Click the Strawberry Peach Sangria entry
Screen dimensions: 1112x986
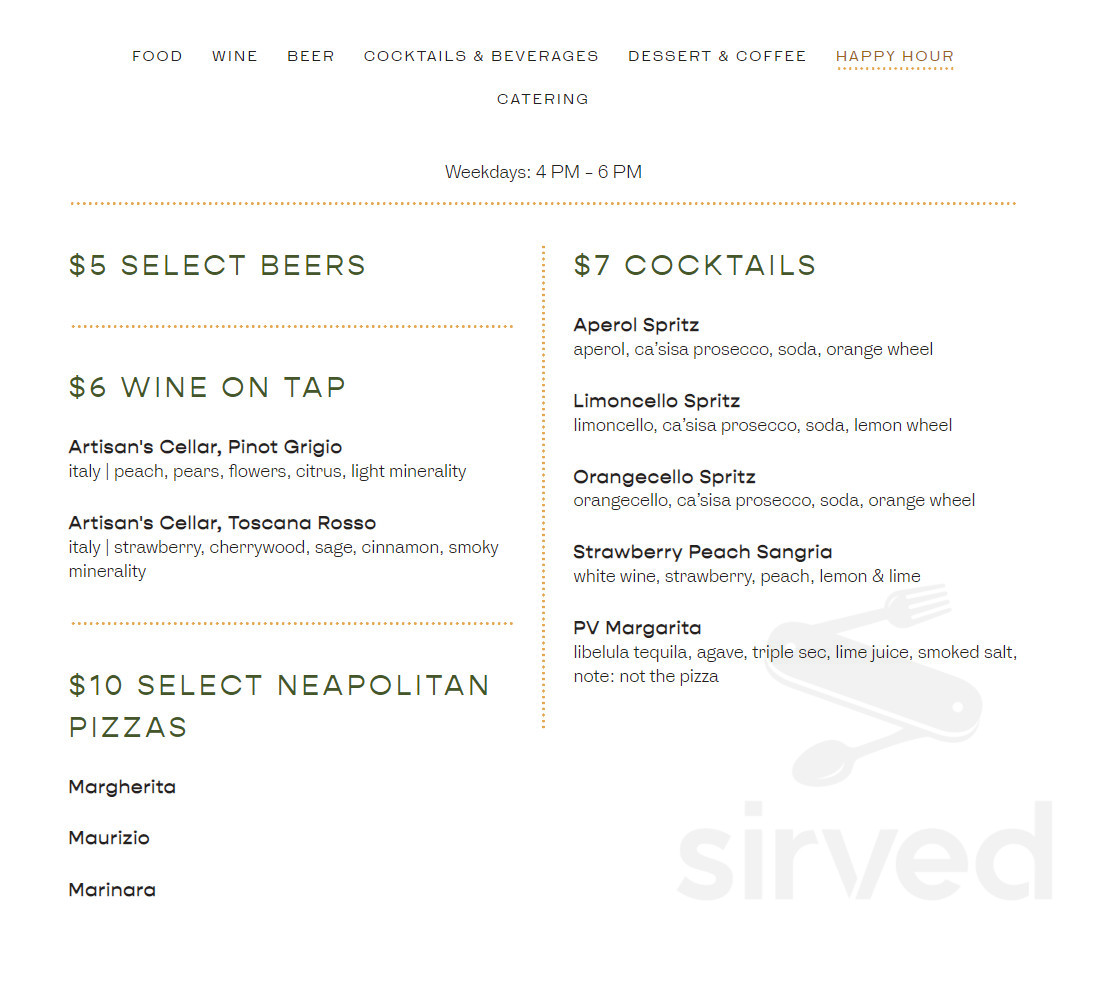(702, 551)
